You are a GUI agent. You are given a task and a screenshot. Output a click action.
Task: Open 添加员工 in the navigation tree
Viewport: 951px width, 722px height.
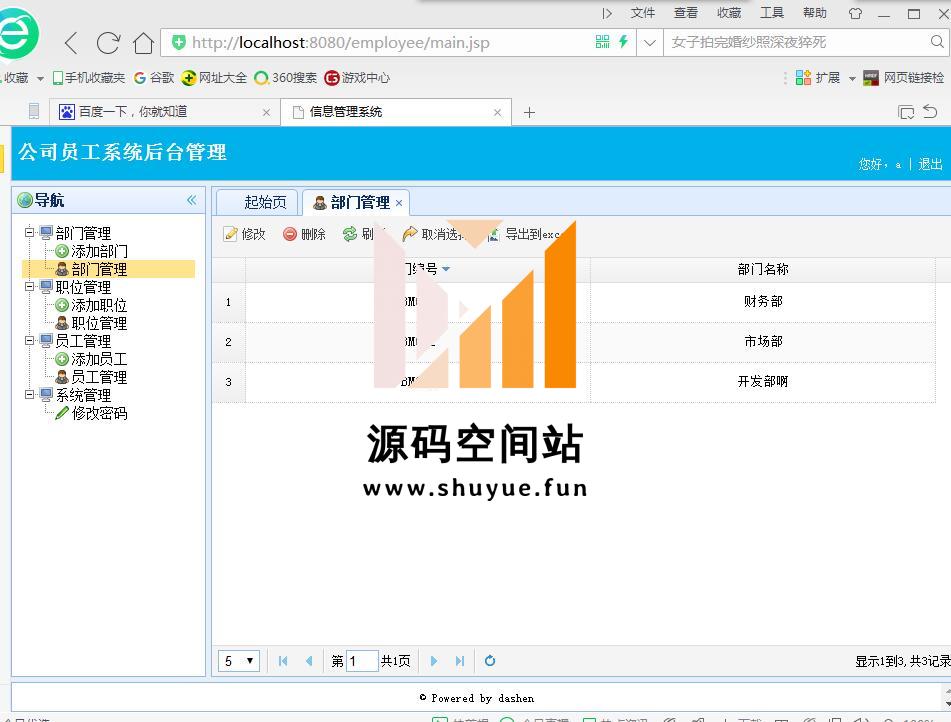click(92, 359)
